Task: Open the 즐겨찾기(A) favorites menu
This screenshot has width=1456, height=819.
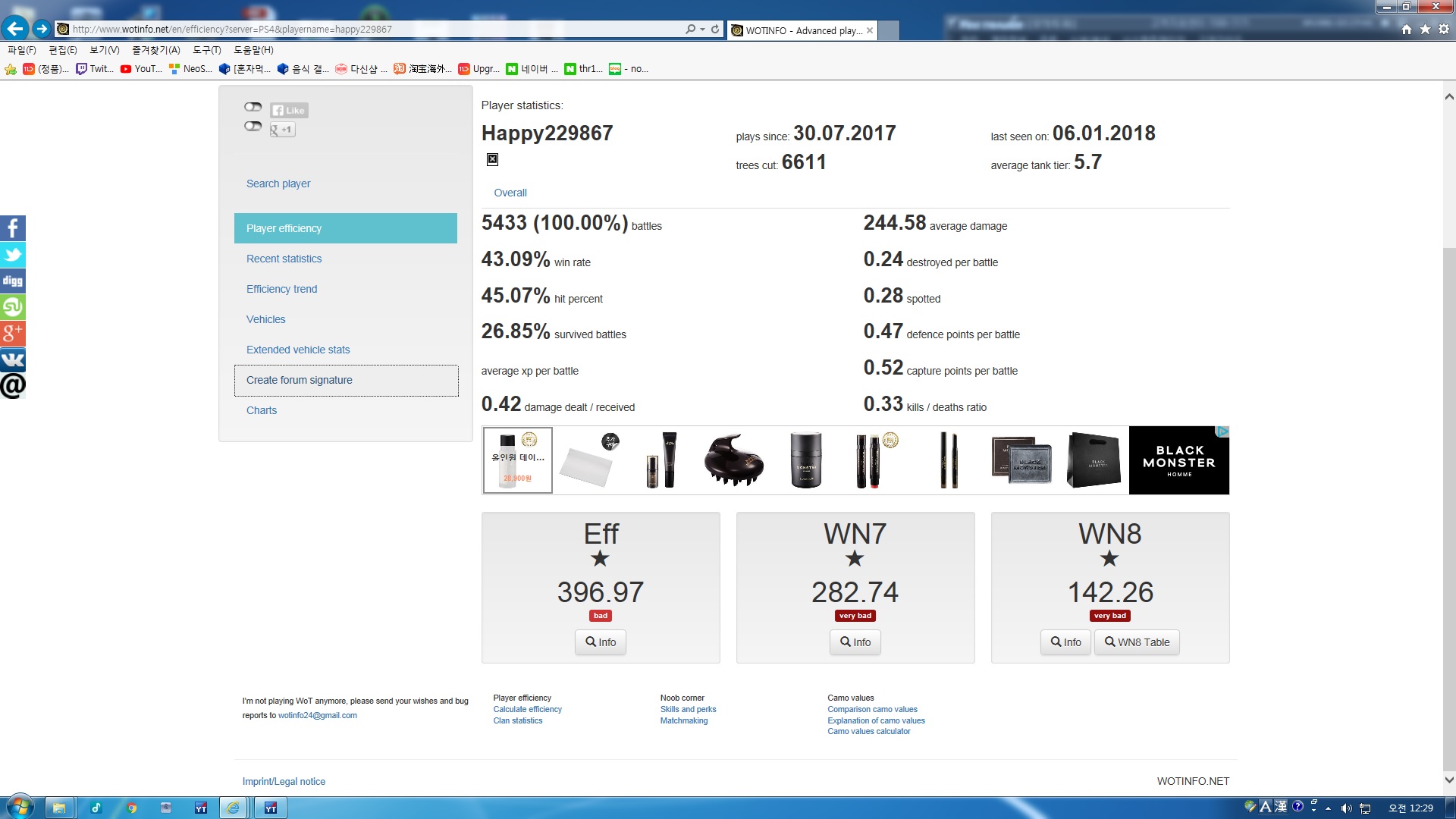Action: point(155,50)
